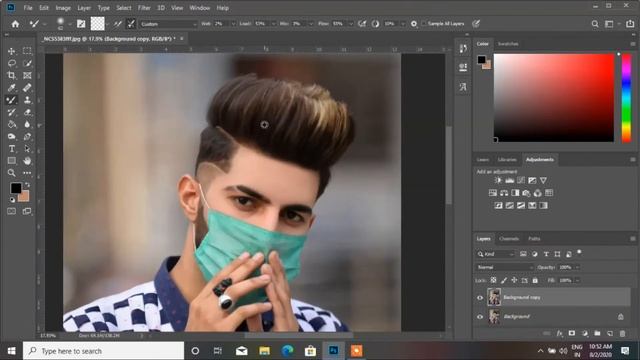Toggle lock image pixels
The width and height of the screenshot is (640, 360).
[504, 280]
